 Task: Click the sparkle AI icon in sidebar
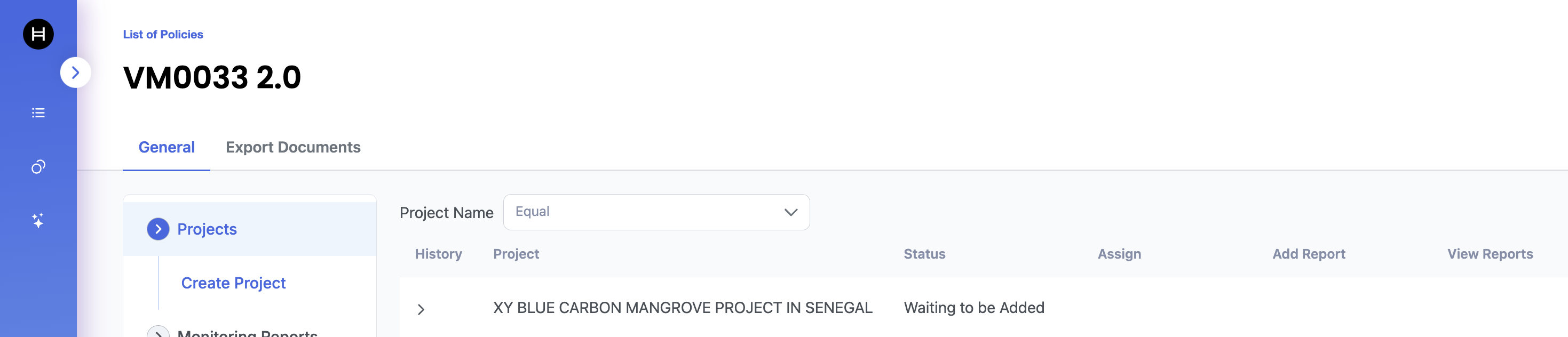(38, 220)
